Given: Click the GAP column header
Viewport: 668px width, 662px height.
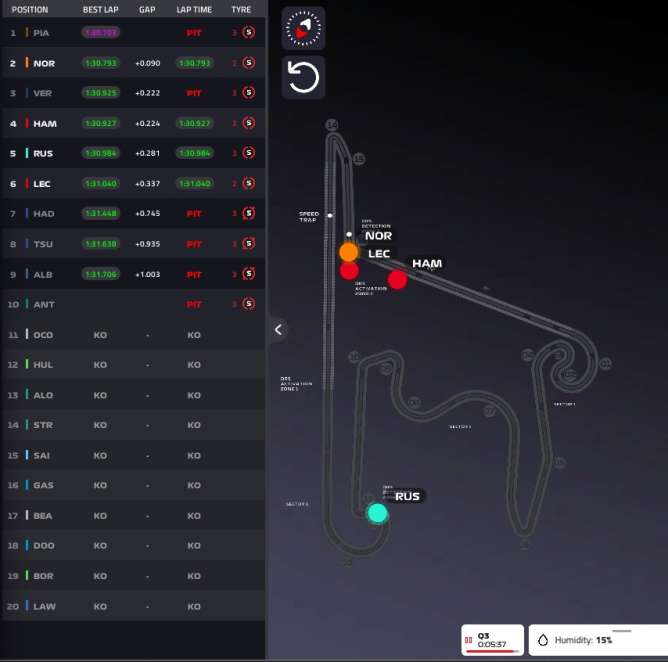Looking at the screenshot, I should click(147, 9).
